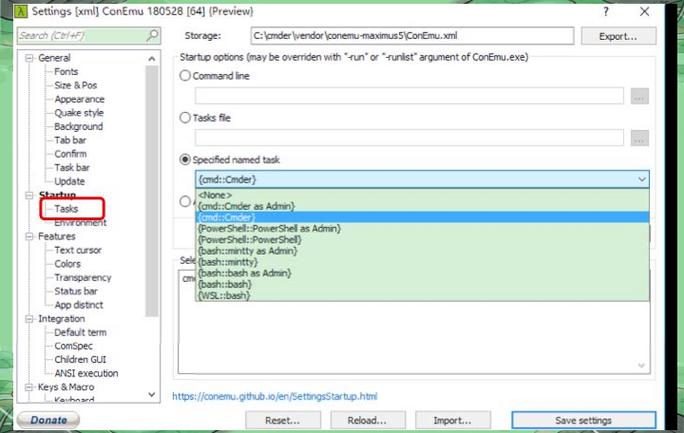Viewport: 684px width, 433px height.
Task: Choose {bash::bash as Admin} option
Action: 422,273
